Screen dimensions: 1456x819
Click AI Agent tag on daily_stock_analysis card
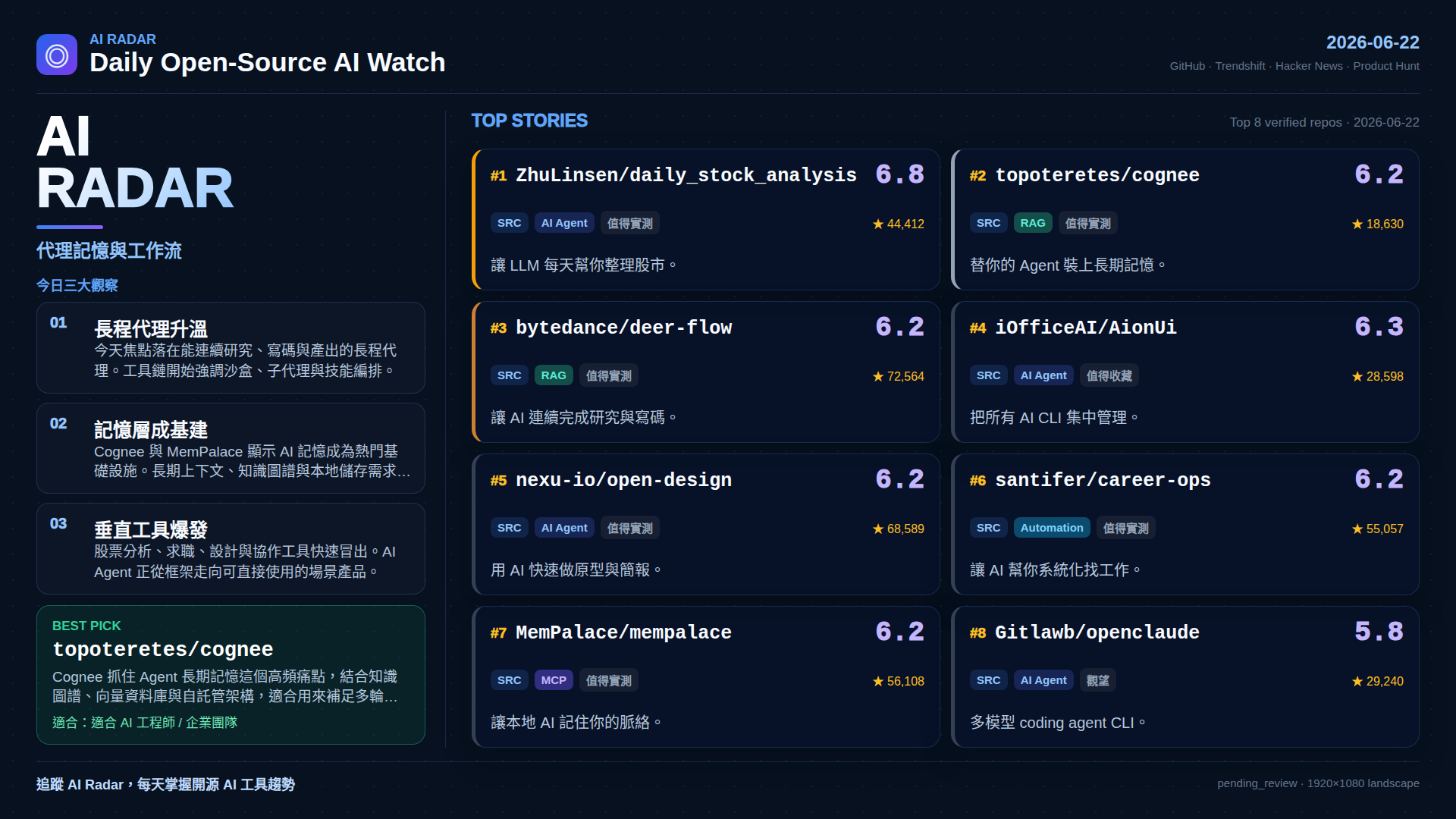pyautogui.click(x=564, y=223)
